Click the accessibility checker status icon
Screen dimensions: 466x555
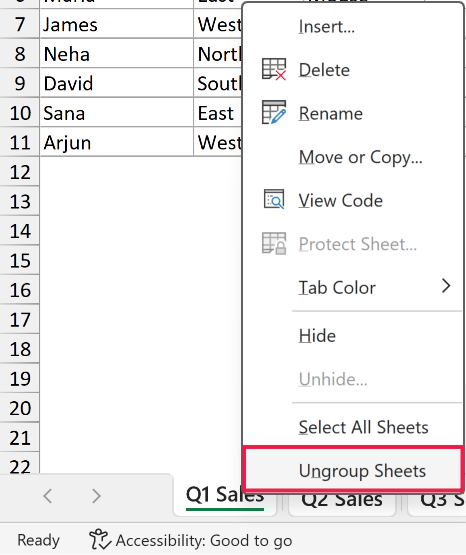tap(100, 540)
